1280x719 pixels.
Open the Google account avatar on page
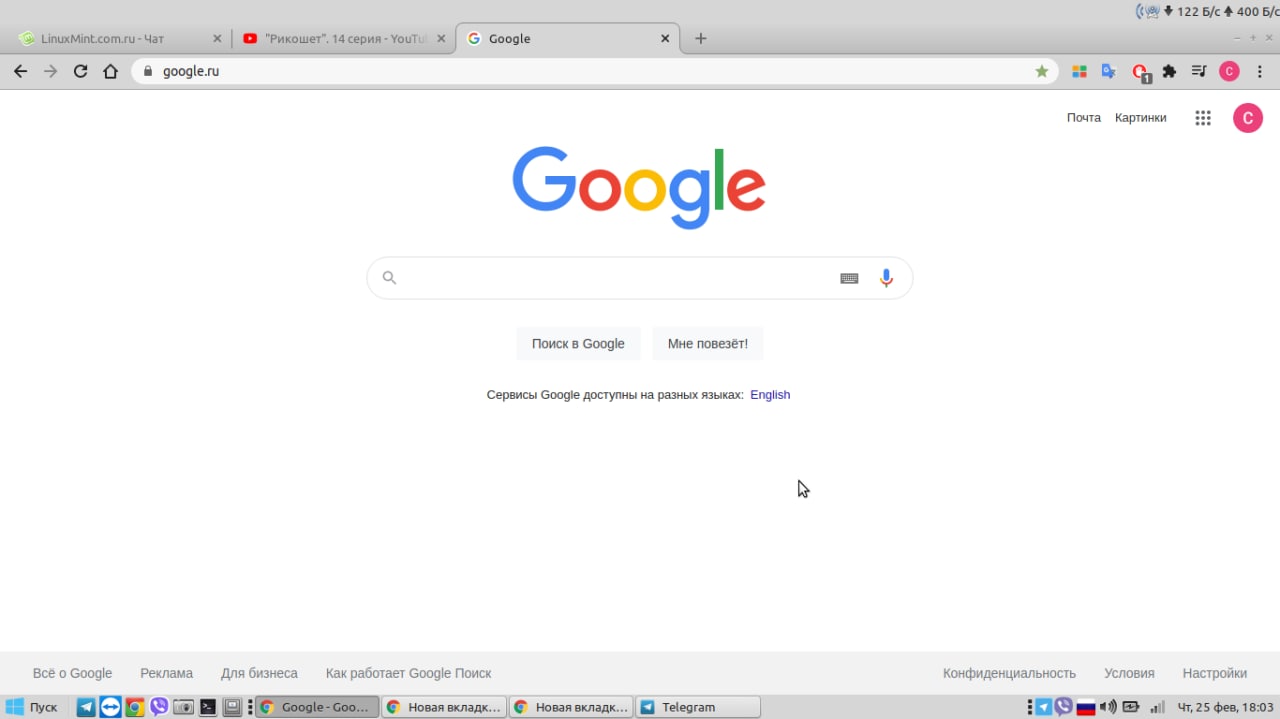[1247, 118]
